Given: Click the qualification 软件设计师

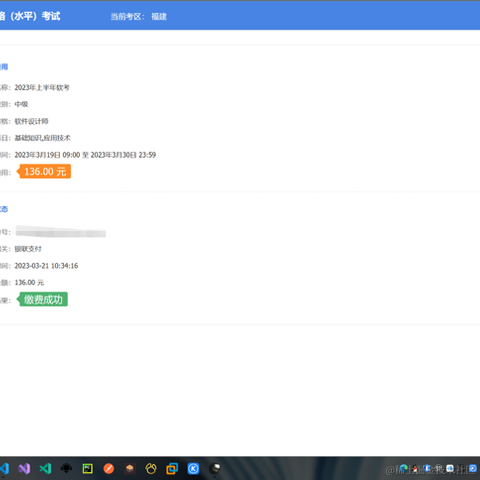Looking at the screenshot, I should tap(31, 121).
